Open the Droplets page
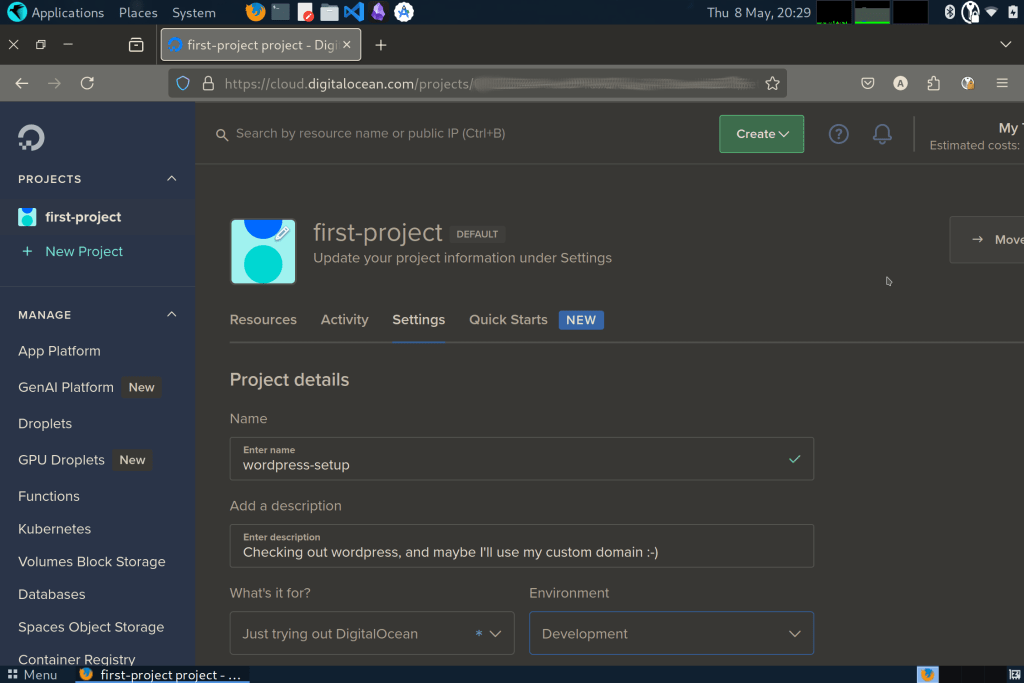1024x683 pixels. pyautogui.click(x=45, y=423)
